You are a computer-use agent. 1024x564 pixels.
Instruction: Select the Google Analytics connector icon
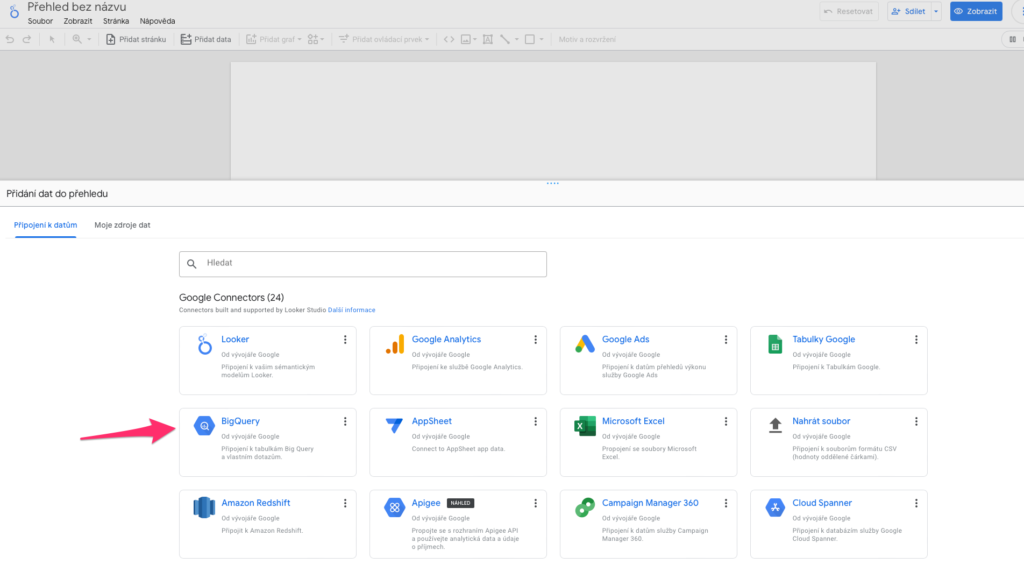click(x=395, y=344)
